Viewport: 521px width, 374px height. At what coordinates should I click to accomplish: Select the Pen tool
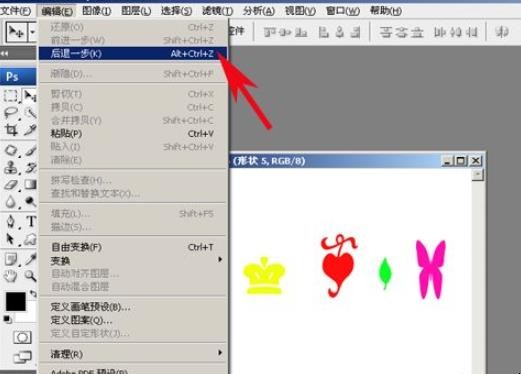point(11,221)
